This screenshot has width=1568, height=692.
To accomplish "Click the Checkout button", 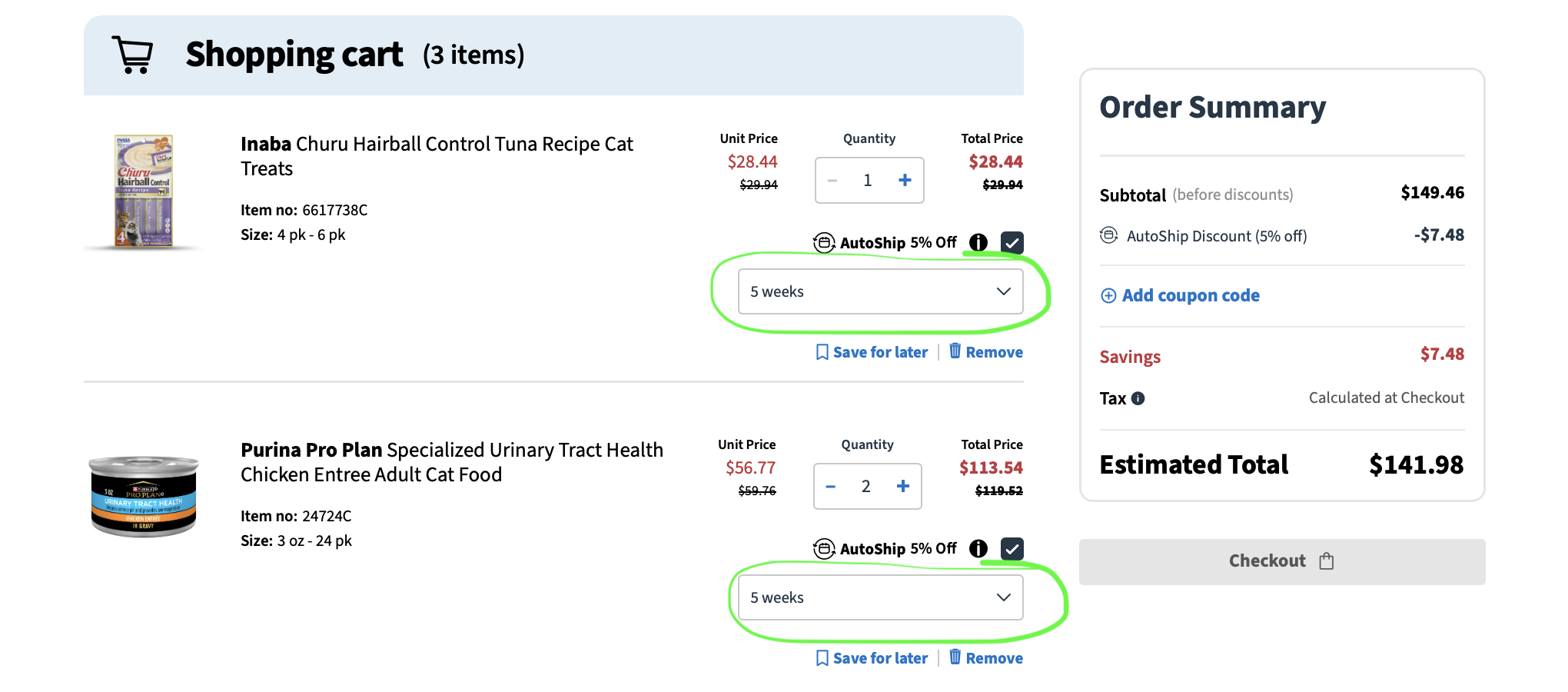I will click(1281, 561).
